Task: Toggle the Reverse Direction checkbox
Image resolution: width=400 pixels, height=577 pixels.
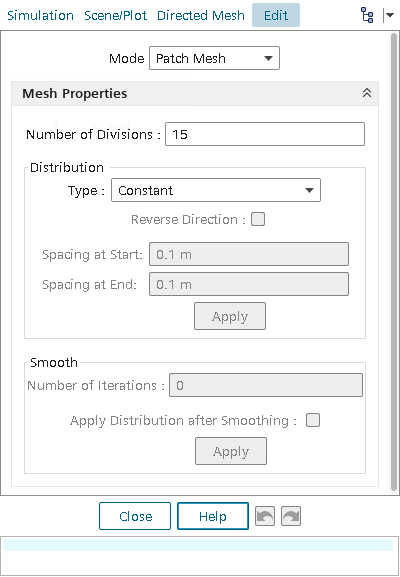Action: (x=258, y=220)
